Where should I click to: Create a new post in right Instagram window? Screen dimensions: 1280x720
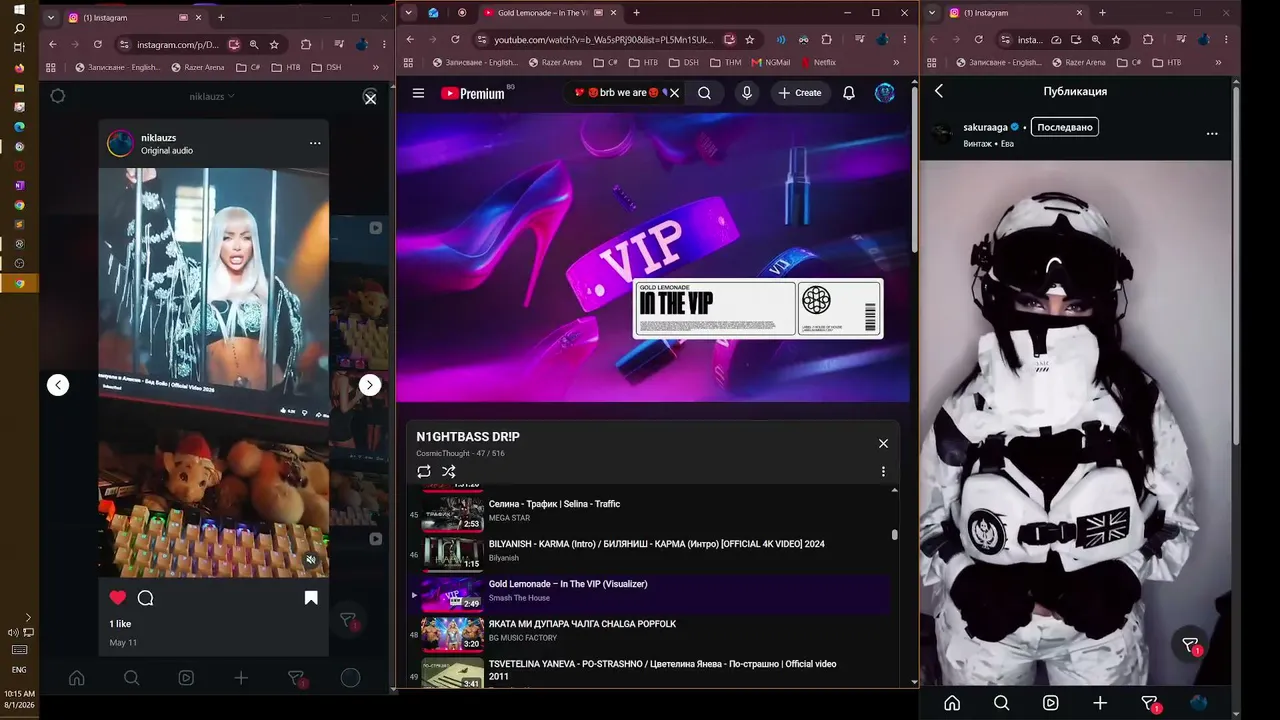[x=1100, y=703]
